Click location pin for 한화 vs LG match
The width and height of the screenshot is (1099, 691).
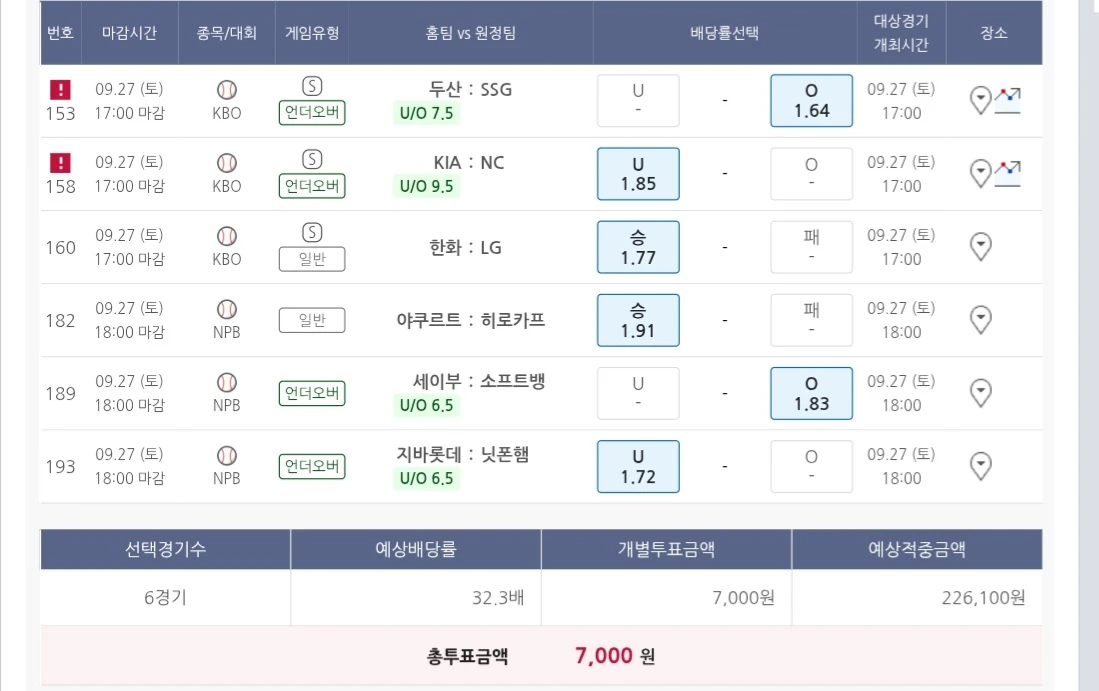(x=981, y=246)
